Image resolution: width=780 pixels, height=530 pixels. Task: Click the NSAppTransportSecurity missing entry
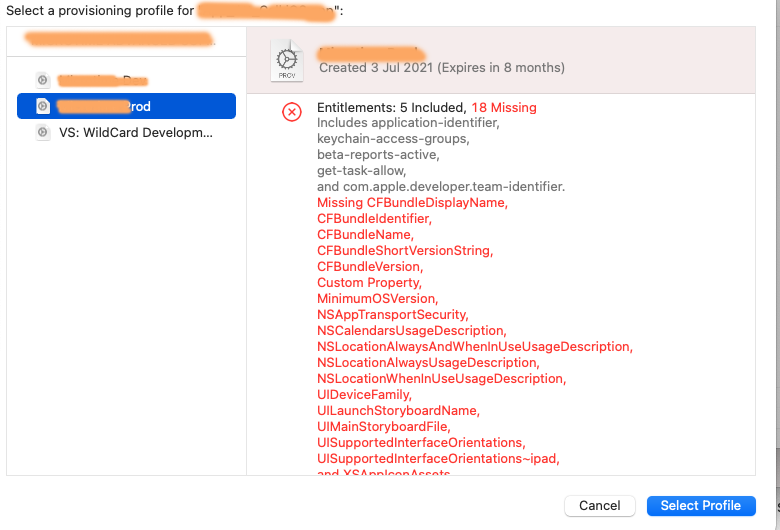[x=392, y=315]
